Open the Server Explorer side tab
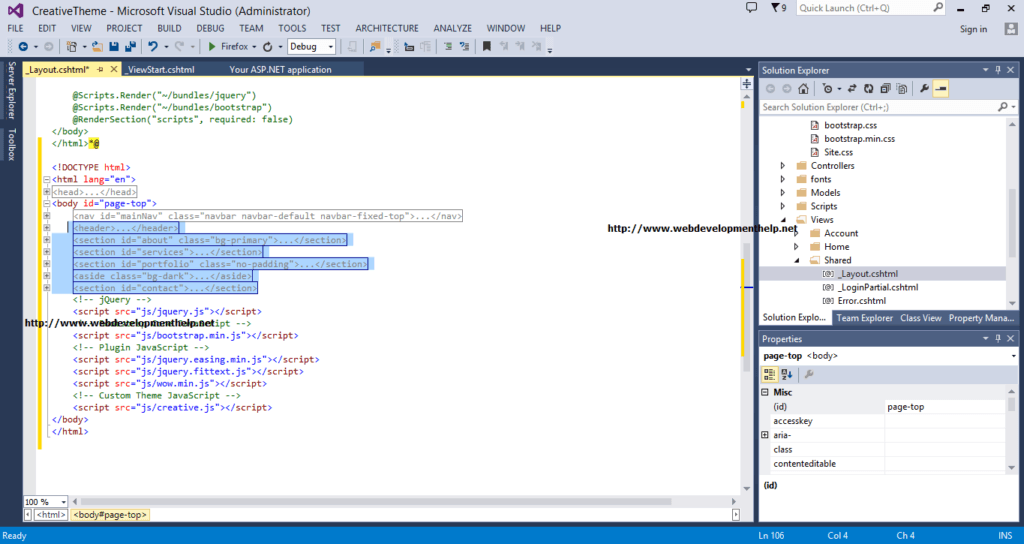1024x544 pixels. coord(11,90)
